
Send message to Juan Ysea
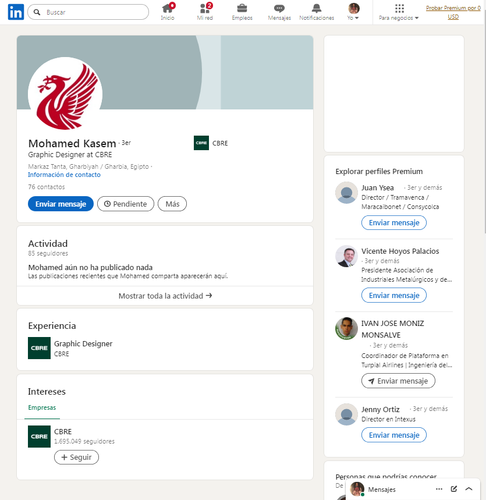click(394, 222)
